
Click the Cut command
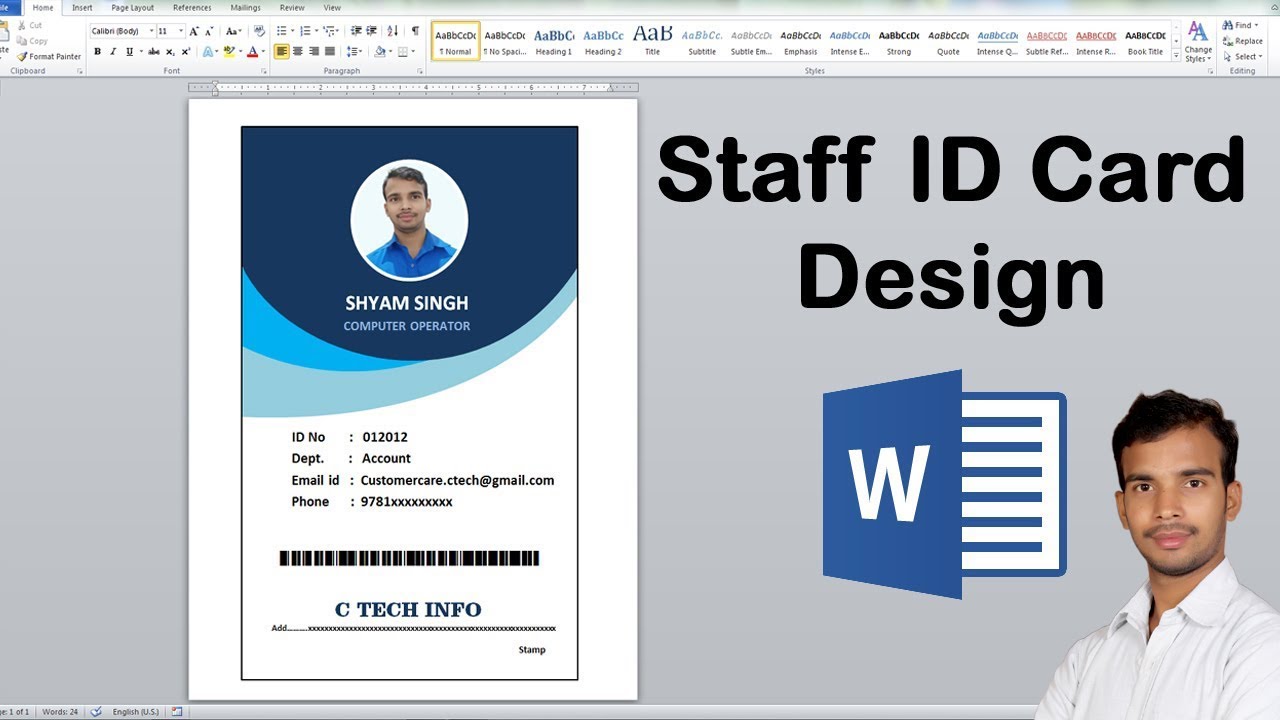pos(30,25)
